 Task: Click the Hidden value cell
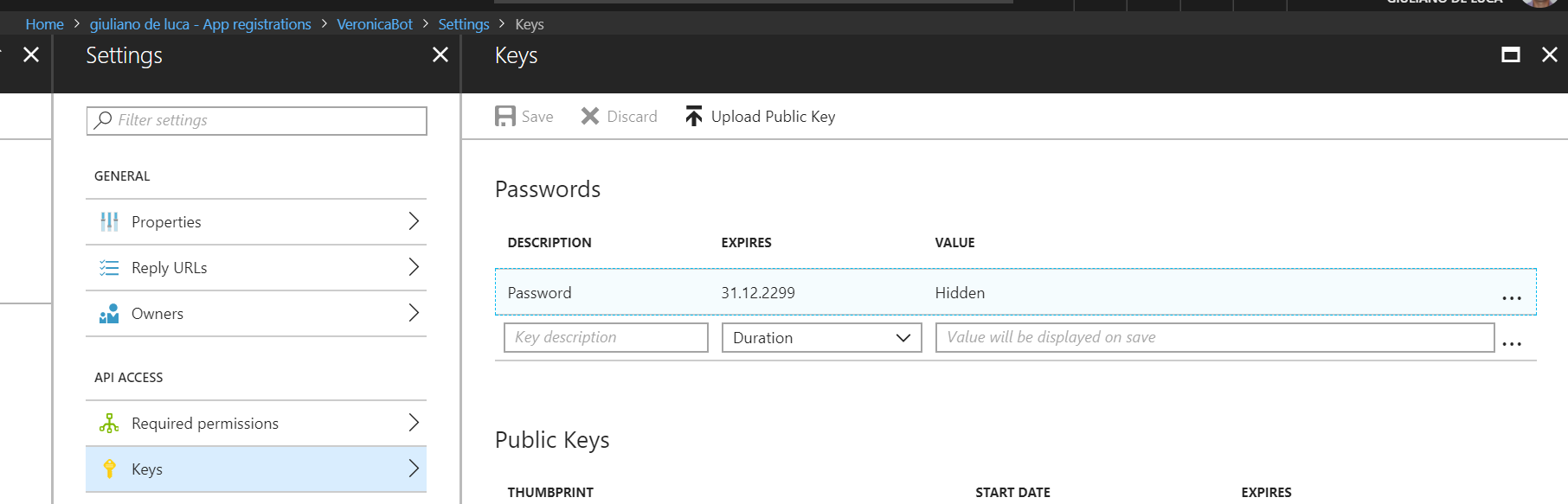point(960,293)
